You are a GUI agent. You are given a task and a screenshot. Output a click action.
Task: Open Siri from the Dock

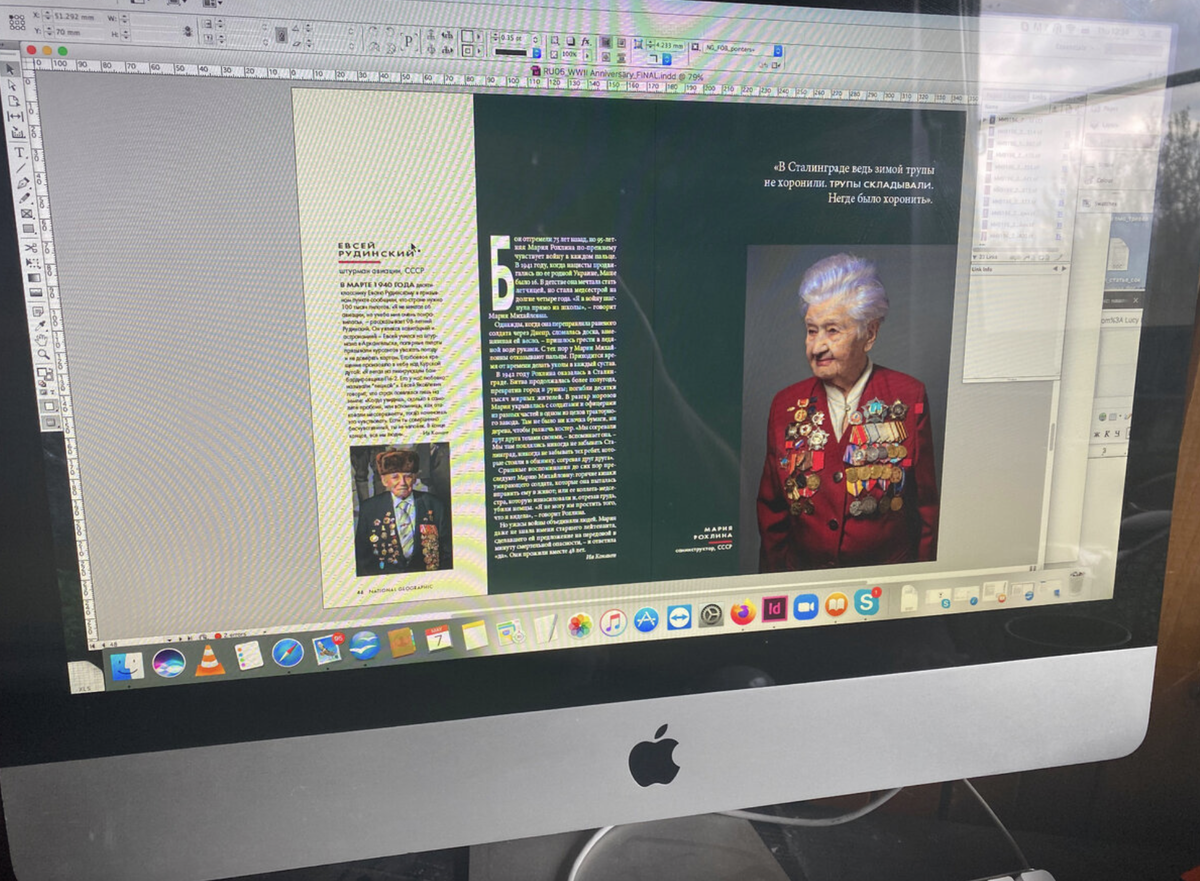point(168,663)
